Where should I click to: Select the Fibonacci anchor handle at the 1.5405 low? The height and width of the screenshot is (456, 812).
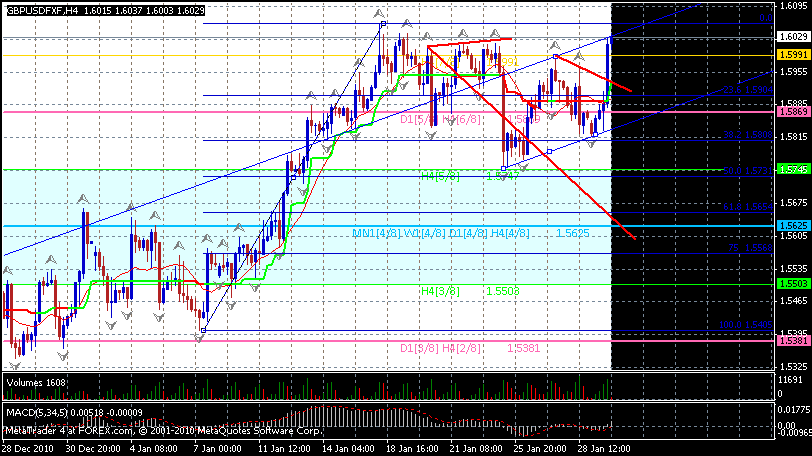(204, 330)
